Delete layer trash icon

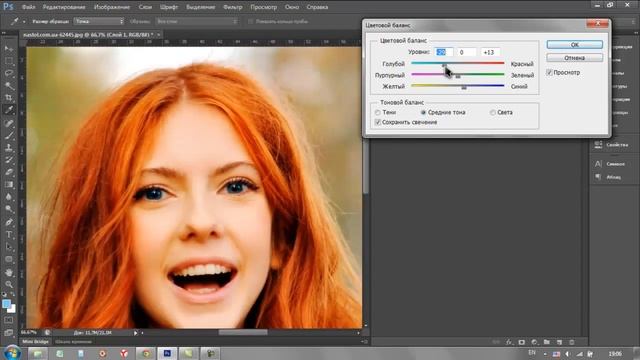(x=571, y=342)
